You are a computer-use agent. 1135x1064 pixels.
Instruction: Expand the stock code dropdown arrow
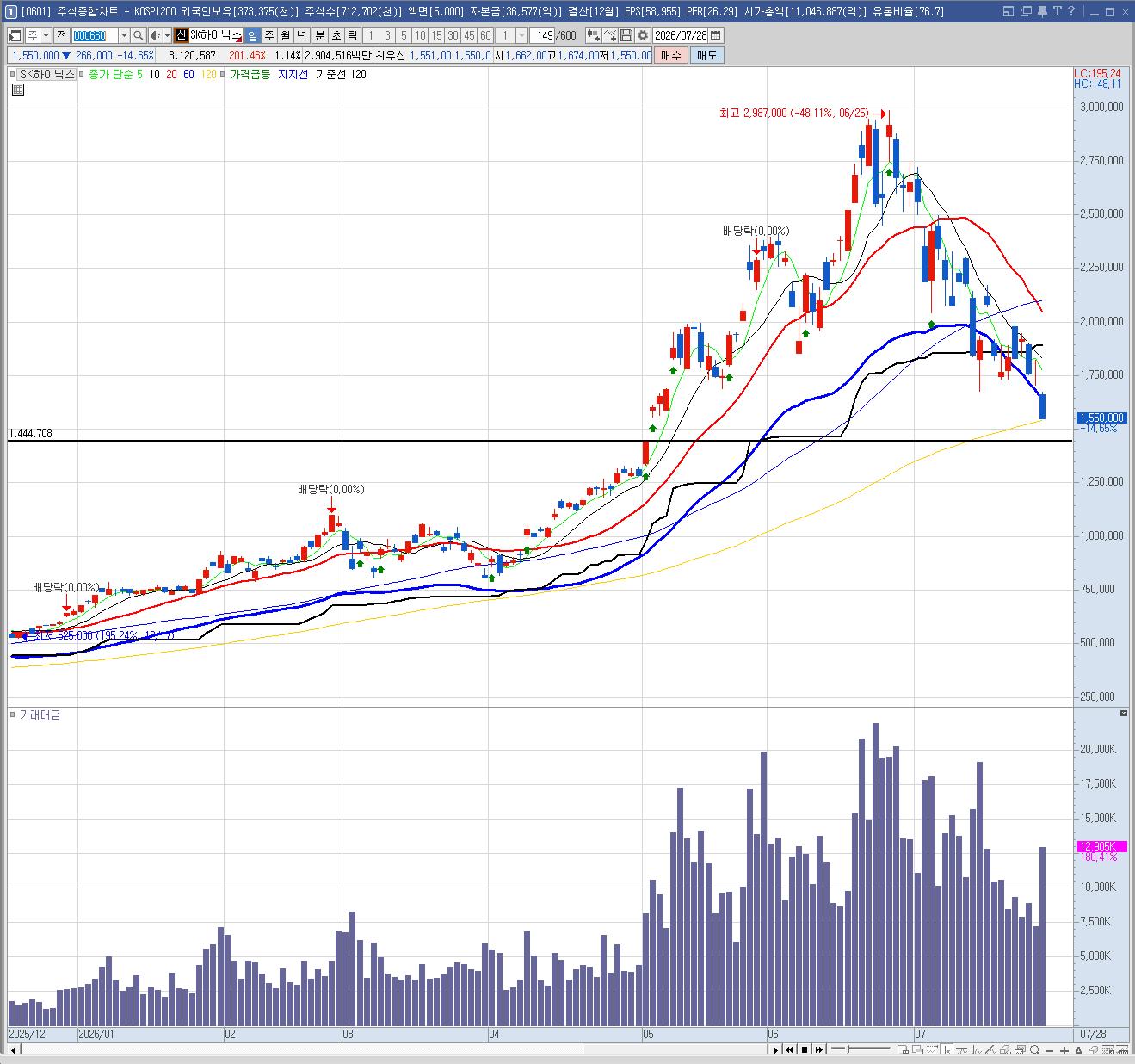click(x=124, y=35)
